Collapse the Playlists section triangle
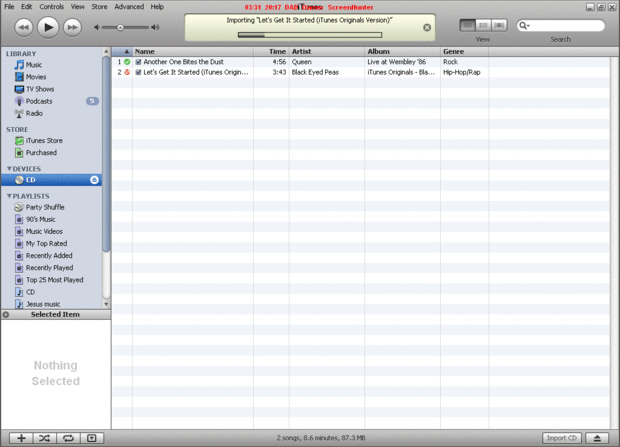This screenshot has height=447, width=620. pyautogui.click(x=9, y=196)
